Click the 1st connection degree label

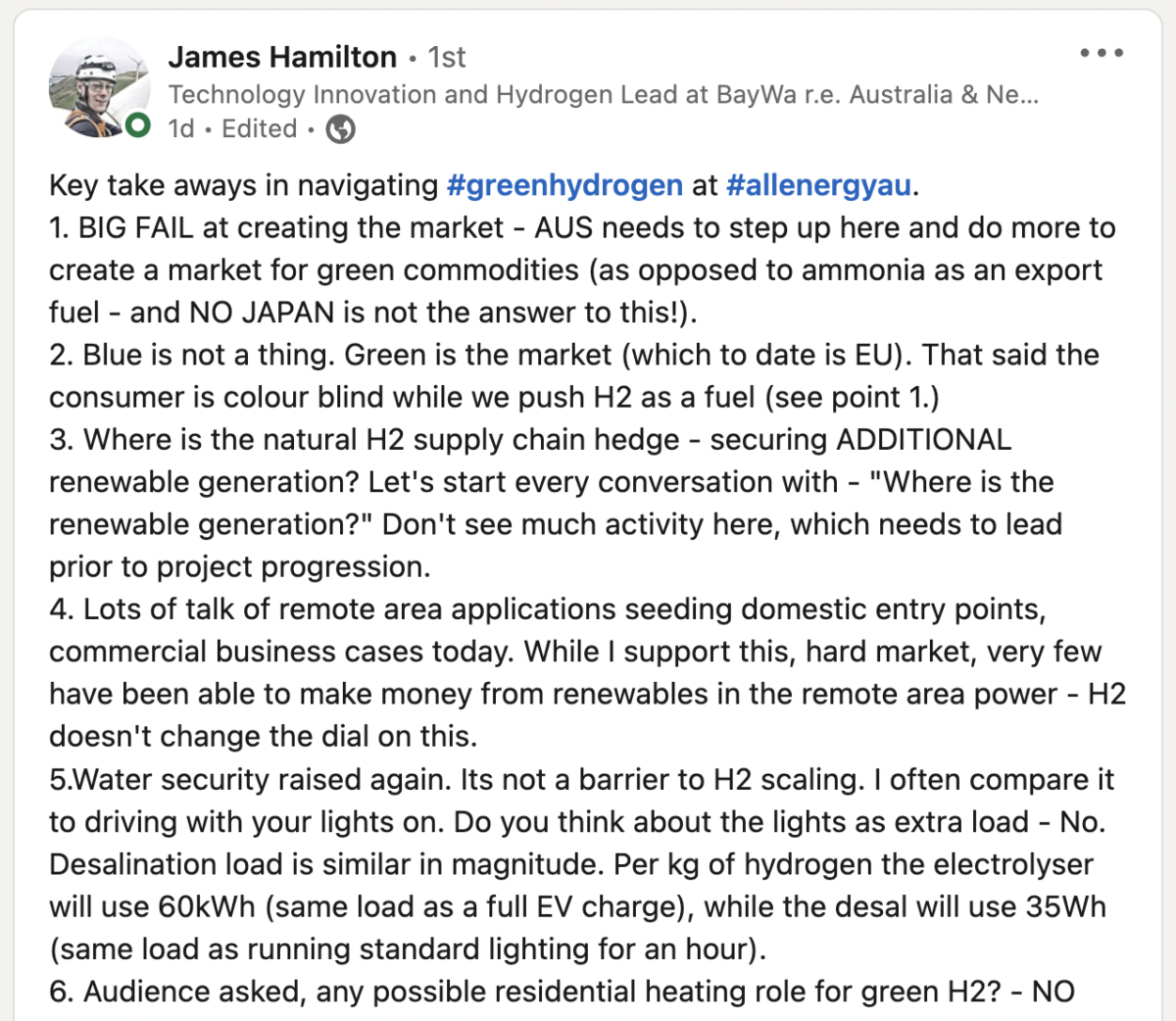tap(447, 57)
